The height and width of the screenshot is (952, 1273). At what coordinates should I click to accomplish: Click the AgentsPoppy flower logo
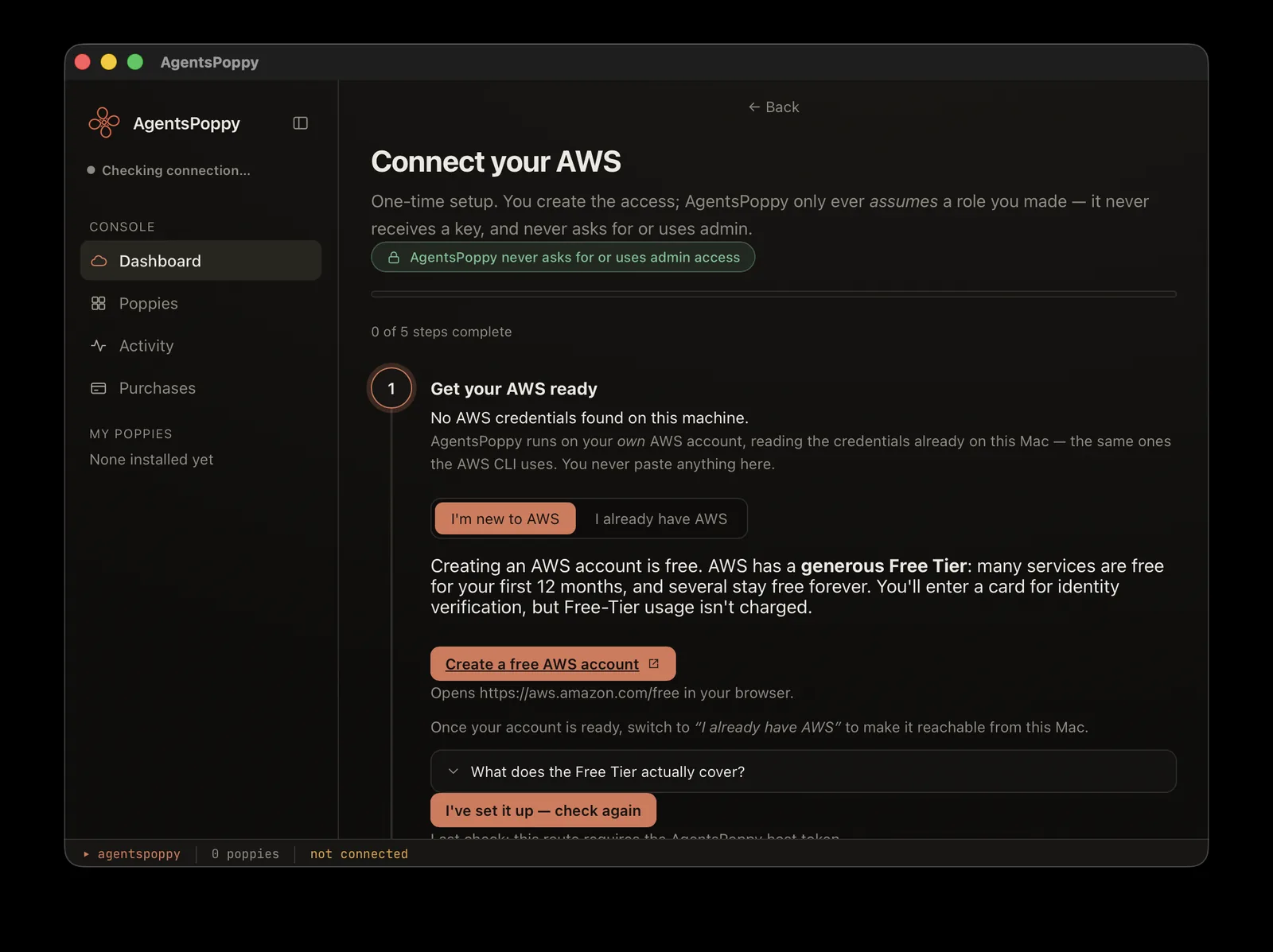(104, 122)
